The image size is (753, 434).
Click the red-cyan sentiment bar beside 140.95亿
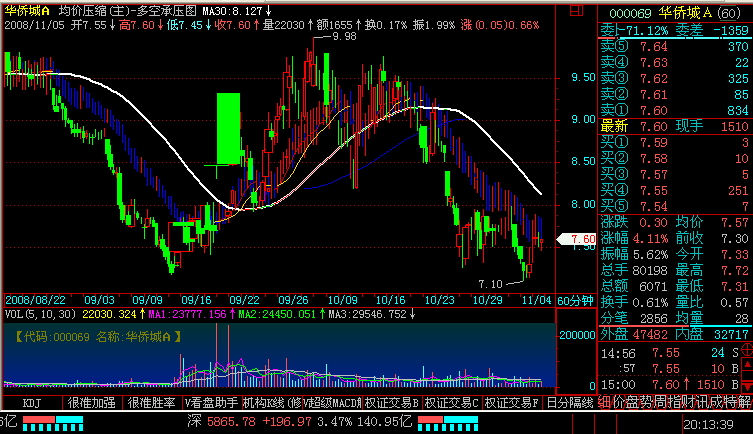tap(448, 423)
